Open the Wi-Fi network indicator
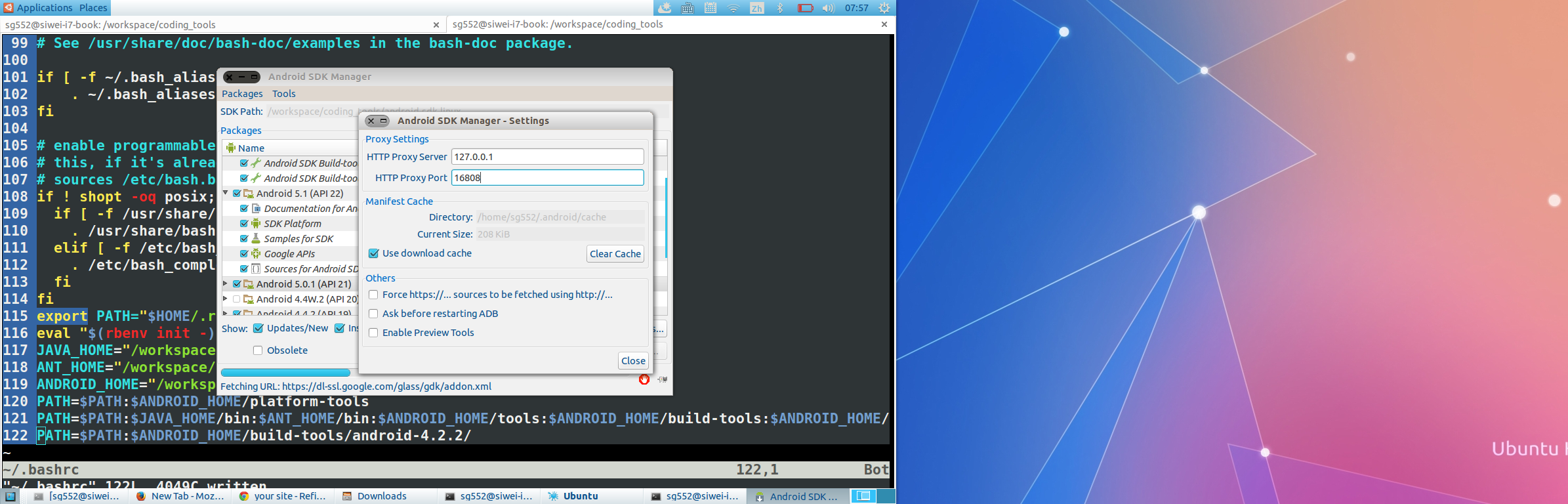This screenshot has width=1568, height=504. pyautogui.click(x=733, y=8)
